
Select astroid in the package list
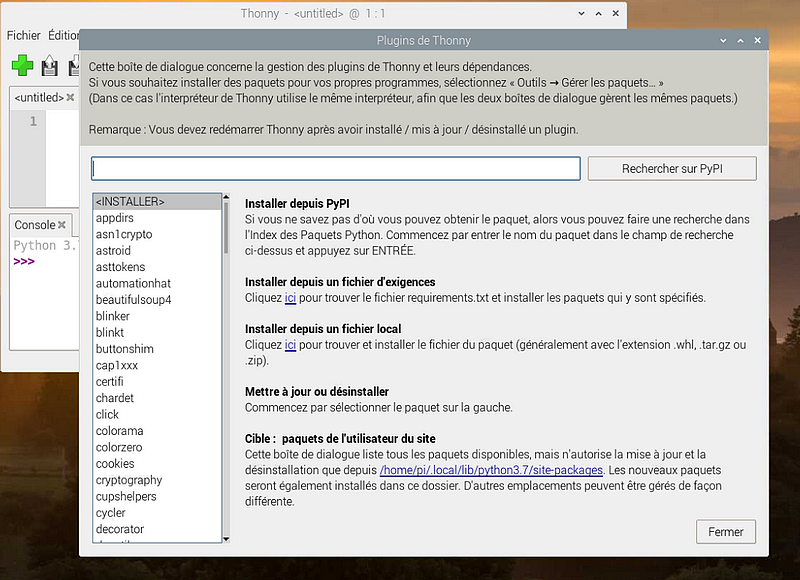tap(157, 250)
